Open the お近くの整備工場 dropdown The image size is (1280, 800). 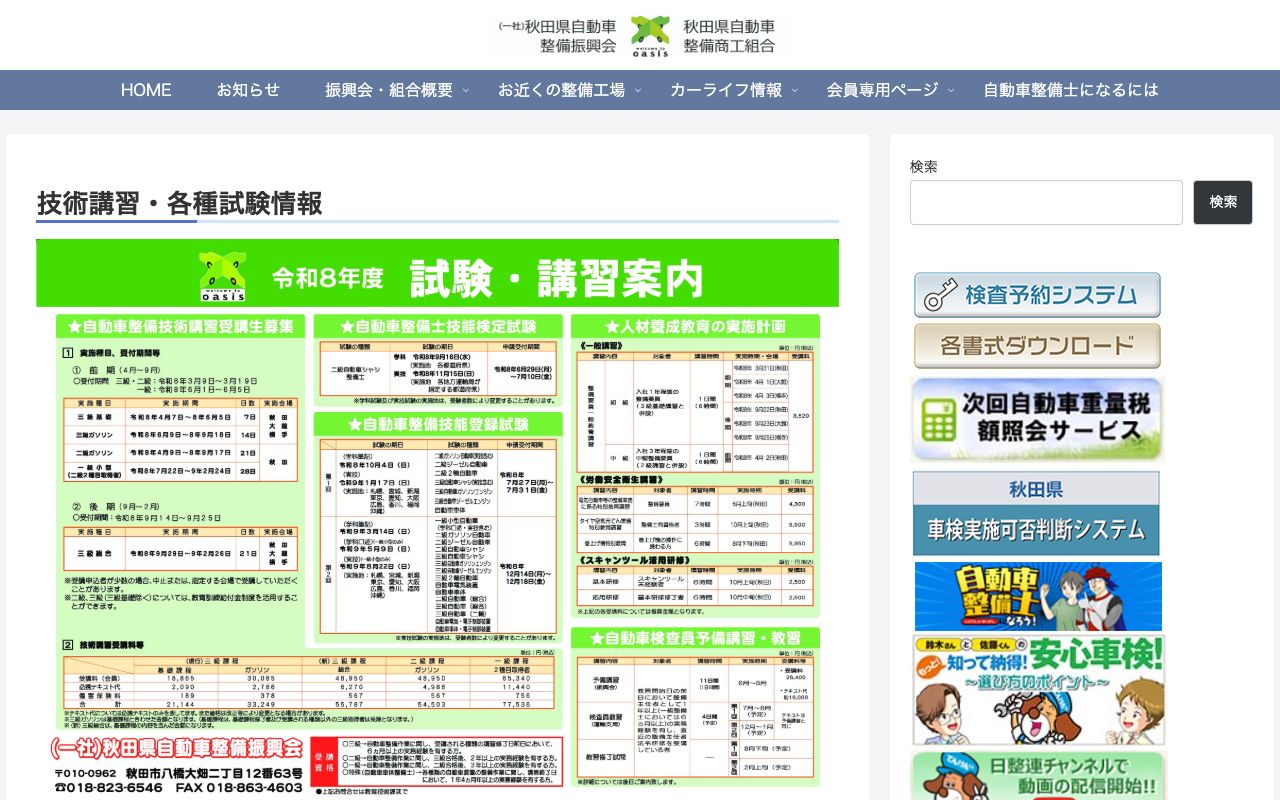(563, 90)
